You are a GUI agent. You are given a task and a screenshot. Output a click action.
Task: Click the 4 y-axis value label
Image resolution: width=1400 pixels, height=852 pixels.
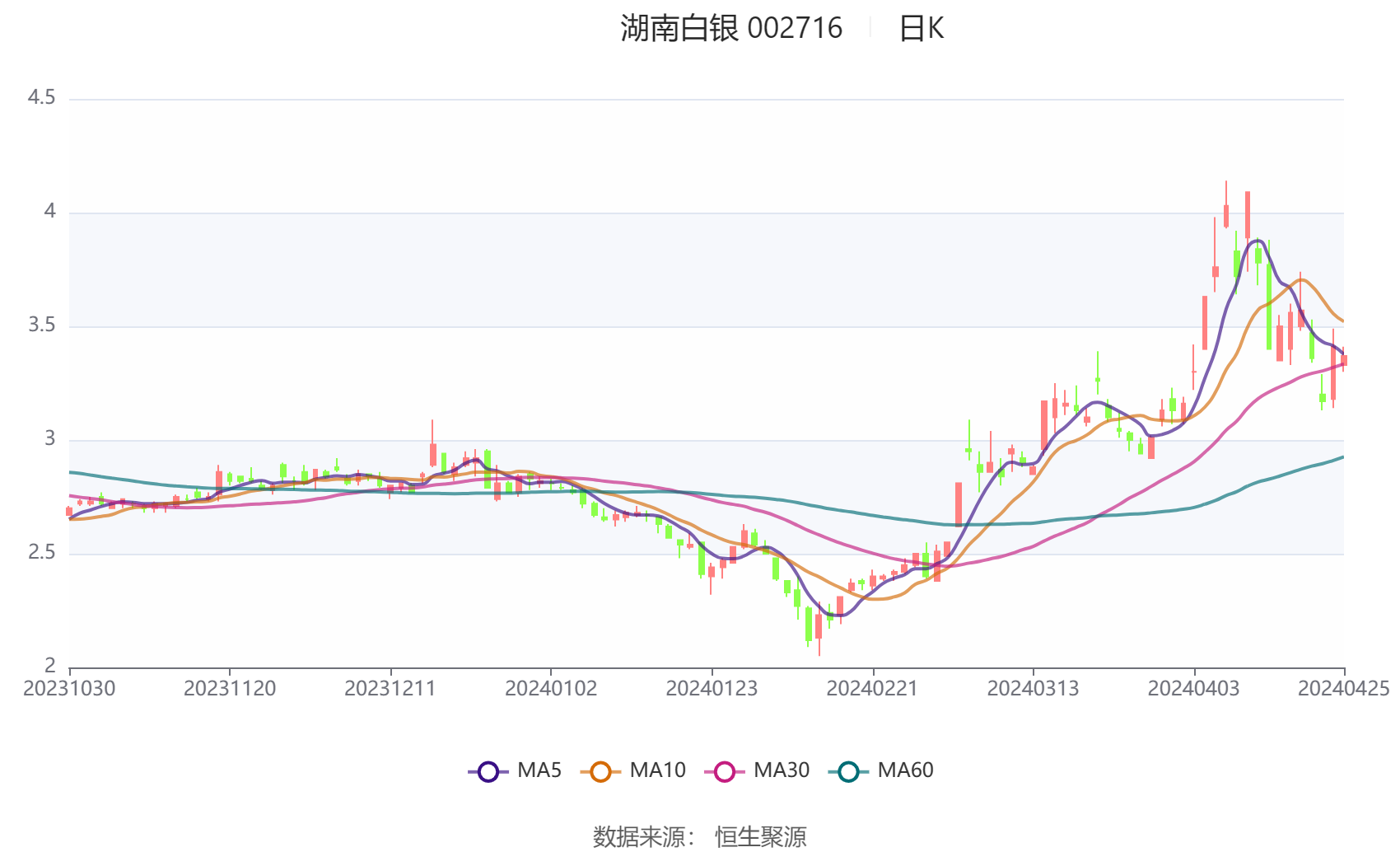pos(49,212)
